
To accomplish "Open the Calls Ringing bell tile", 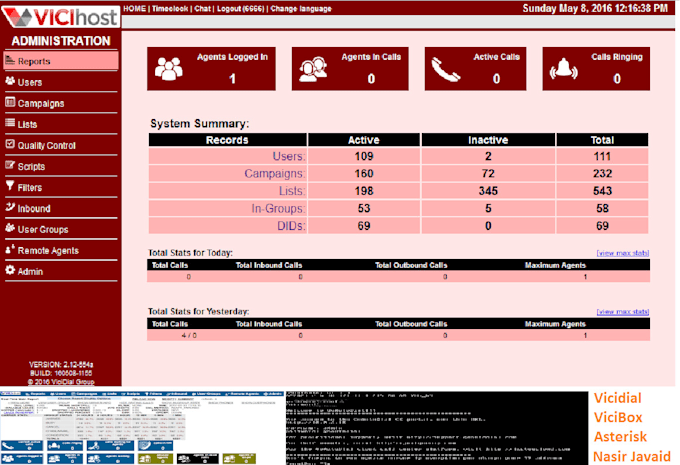I will tap(596, 69).
